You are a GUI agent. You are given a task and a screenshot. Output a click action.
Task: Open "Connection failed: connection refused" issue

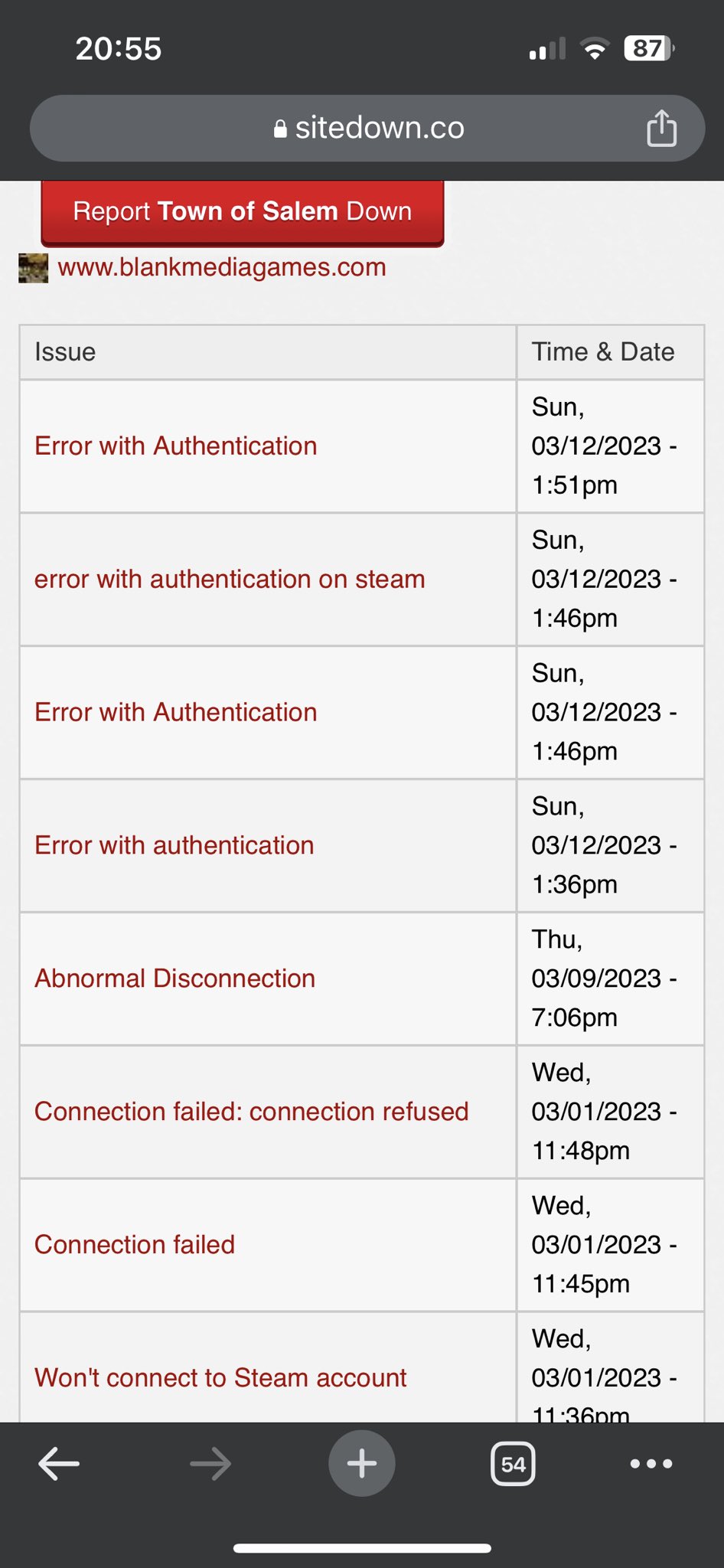point(251,1112)
